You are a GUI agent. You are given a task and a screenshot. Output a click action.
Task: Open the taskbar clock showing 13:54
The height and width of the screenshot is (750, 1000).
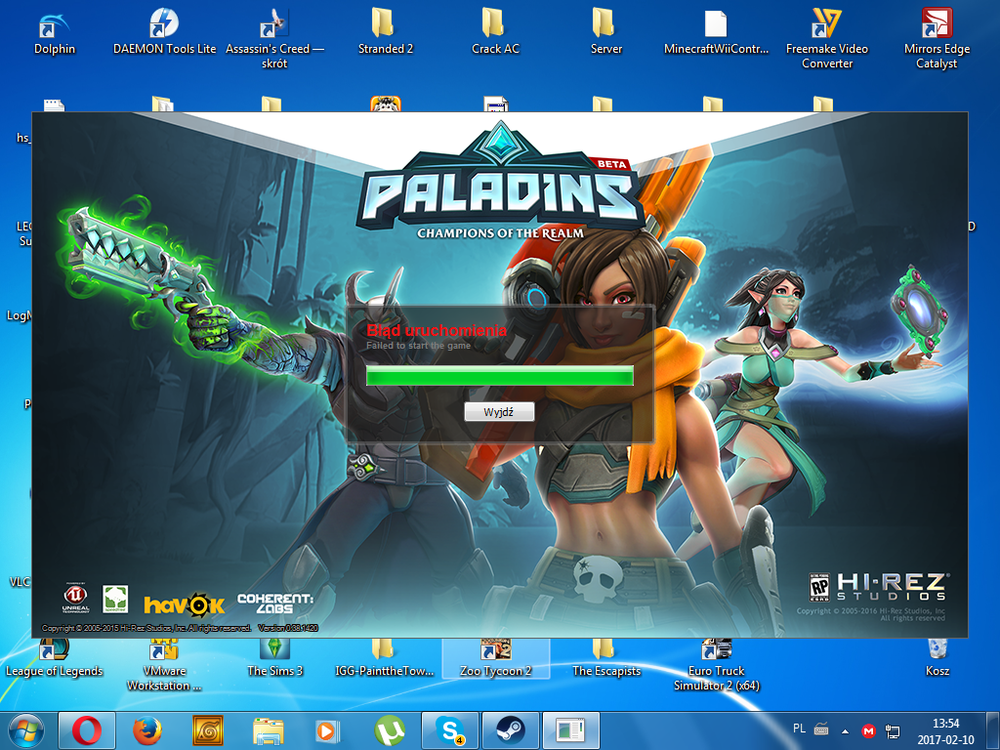[946, 732]
